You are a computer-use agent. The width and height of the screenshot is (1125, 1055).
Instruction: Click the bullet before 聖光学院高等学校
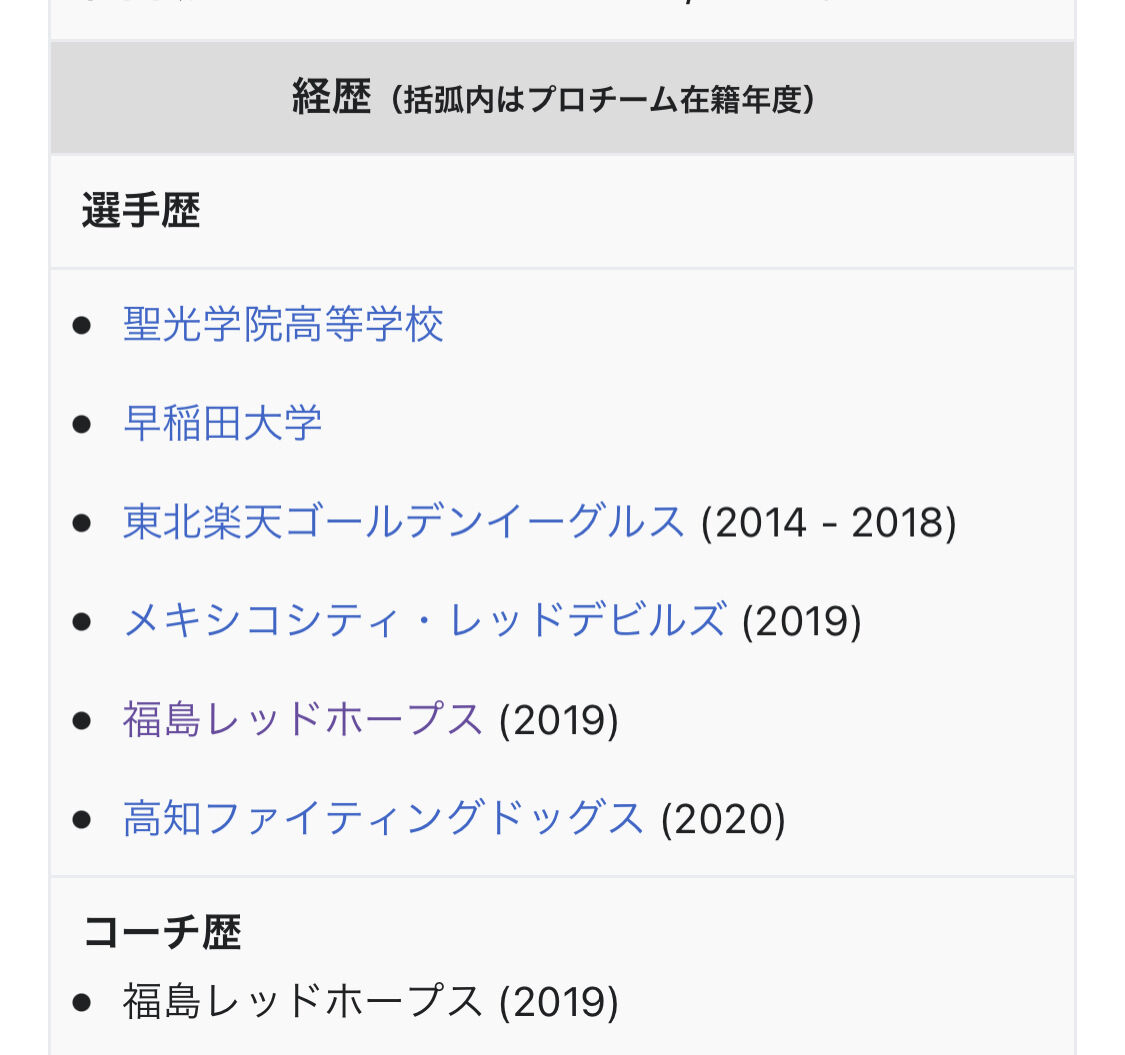[82, 326]
